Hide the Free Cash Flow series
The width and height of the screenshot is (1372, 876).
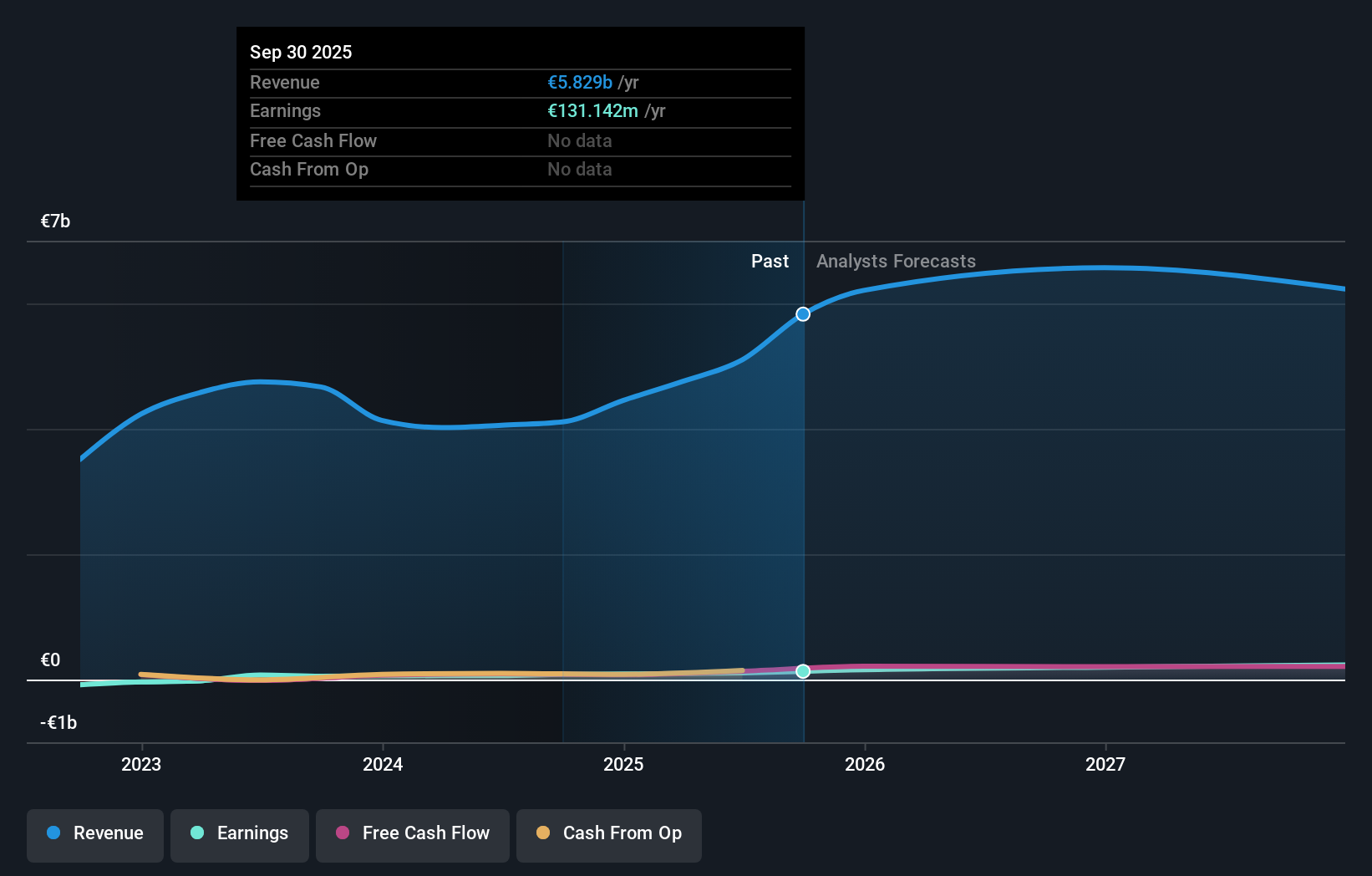[x=412, y=834]
